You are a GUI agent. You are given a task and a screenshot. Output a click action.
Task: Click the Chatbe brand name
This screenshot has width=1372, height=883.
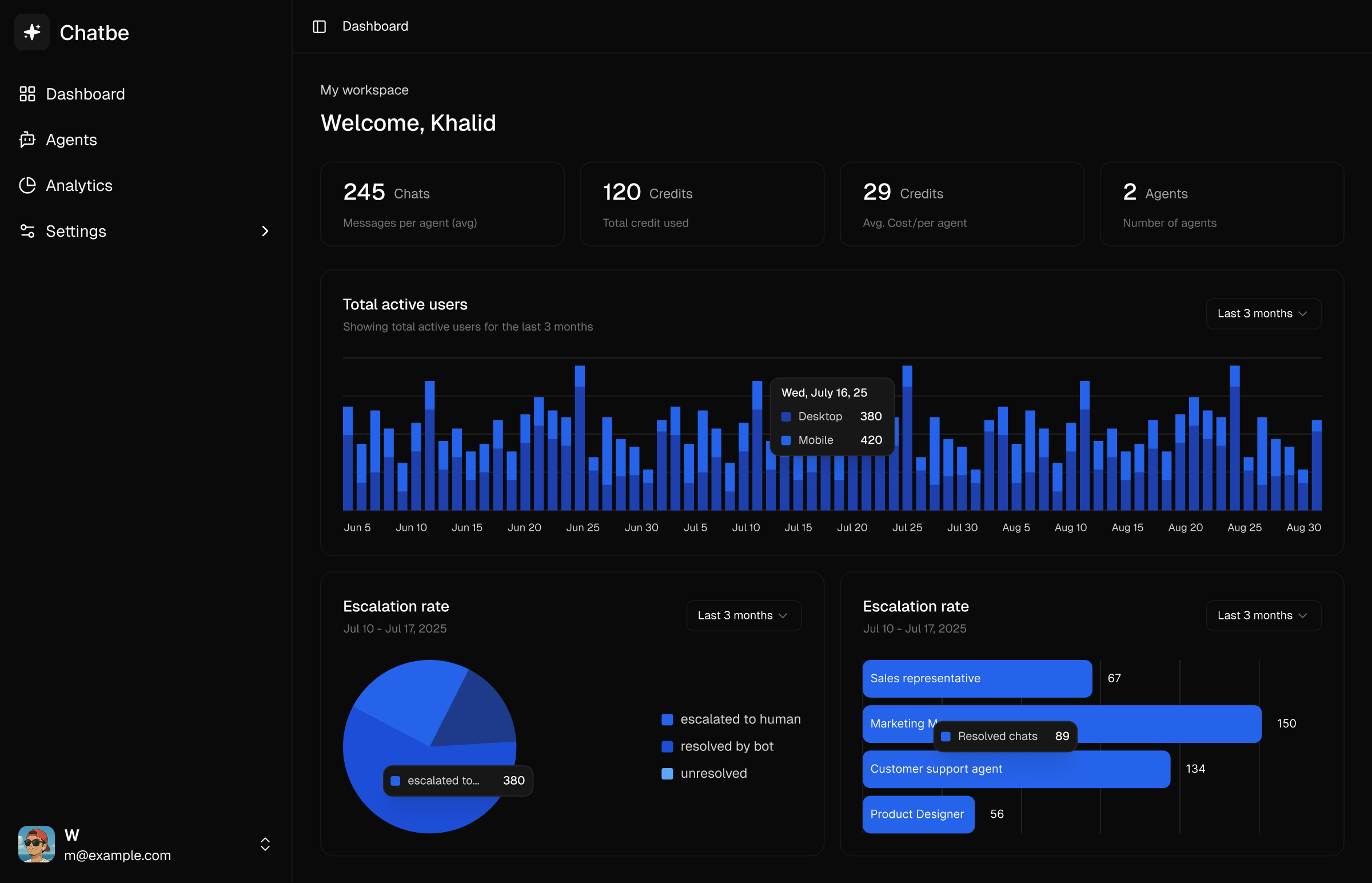tap(94, 33)
